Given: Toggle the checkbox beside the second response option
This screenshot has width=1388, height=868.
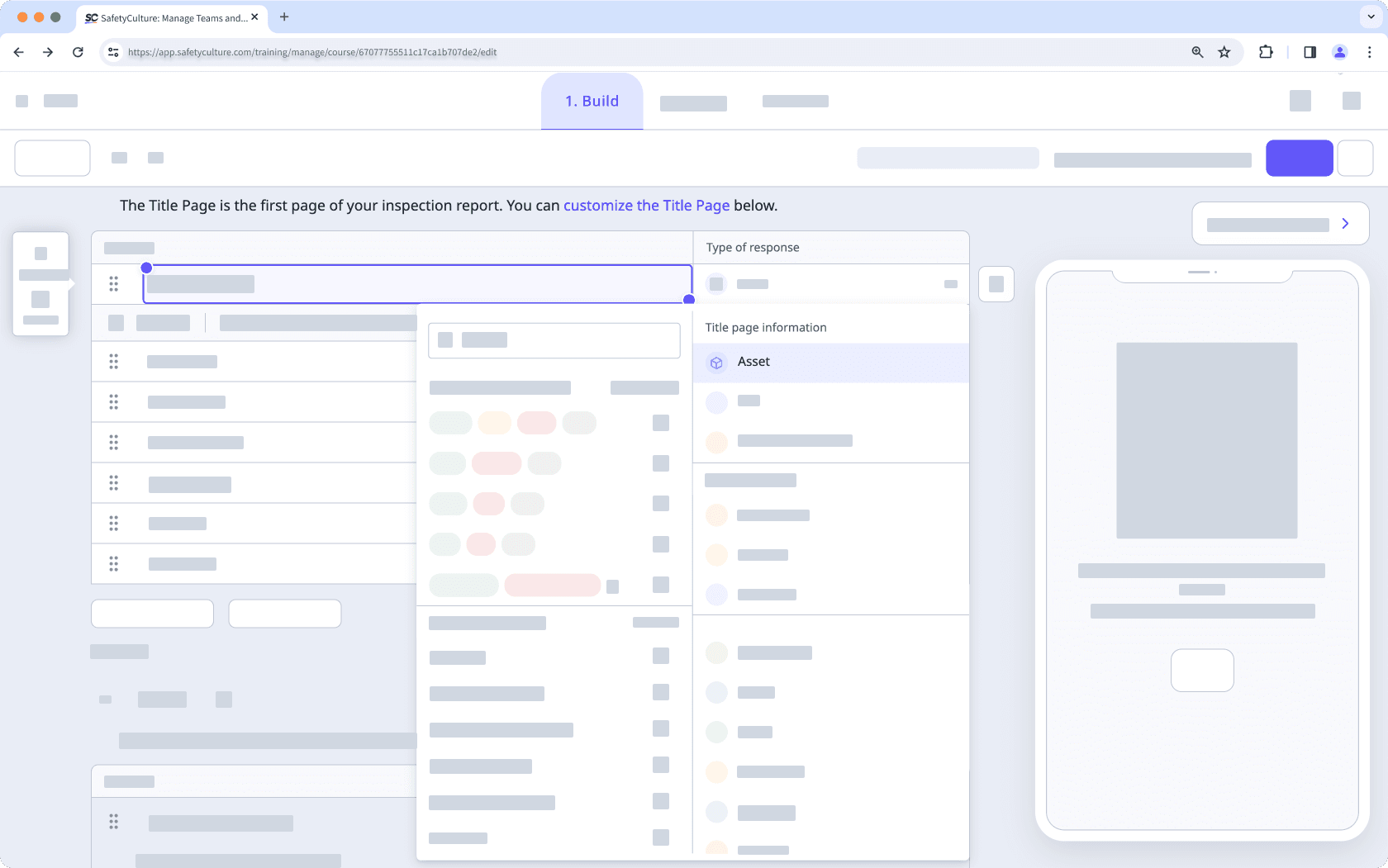Looking at the screenshot, I should coord(661,463).
